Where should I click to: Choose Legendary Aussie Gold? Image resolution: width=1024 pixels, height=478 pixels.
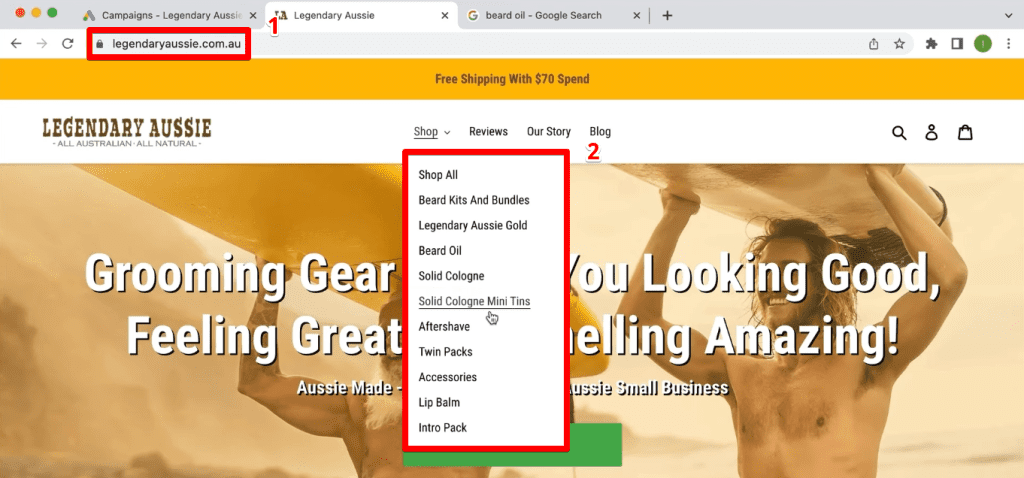point(473,225)
